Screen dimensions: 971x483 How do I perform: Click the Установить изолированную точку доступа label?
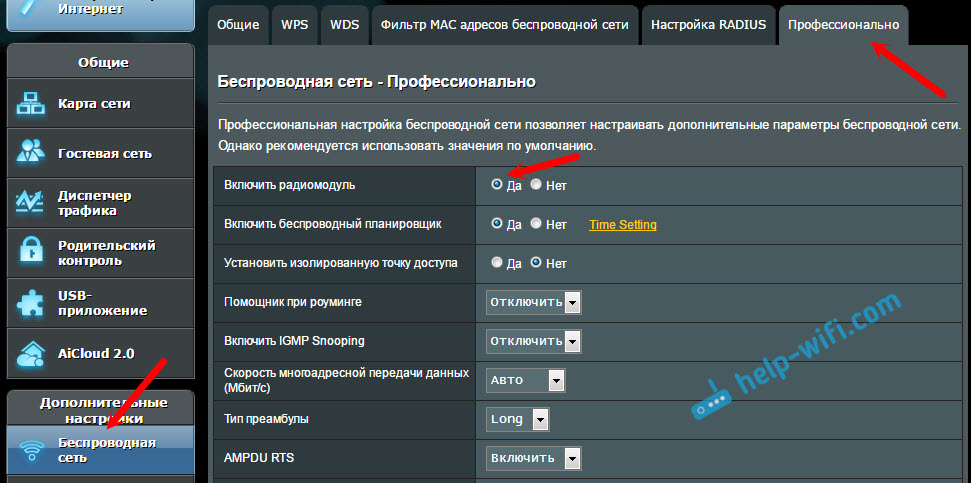[x=341, y=263]
